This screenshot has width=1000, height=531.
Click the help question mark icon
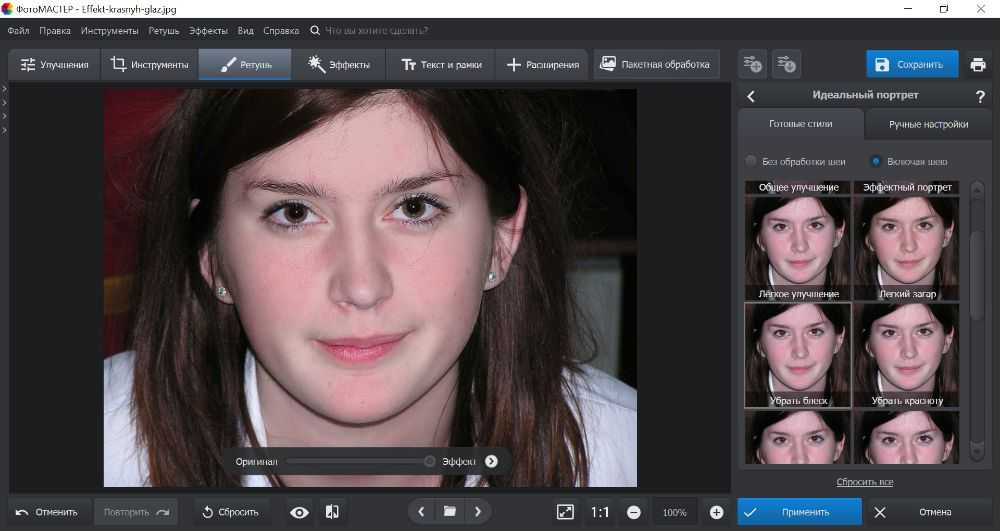[980, 96]
